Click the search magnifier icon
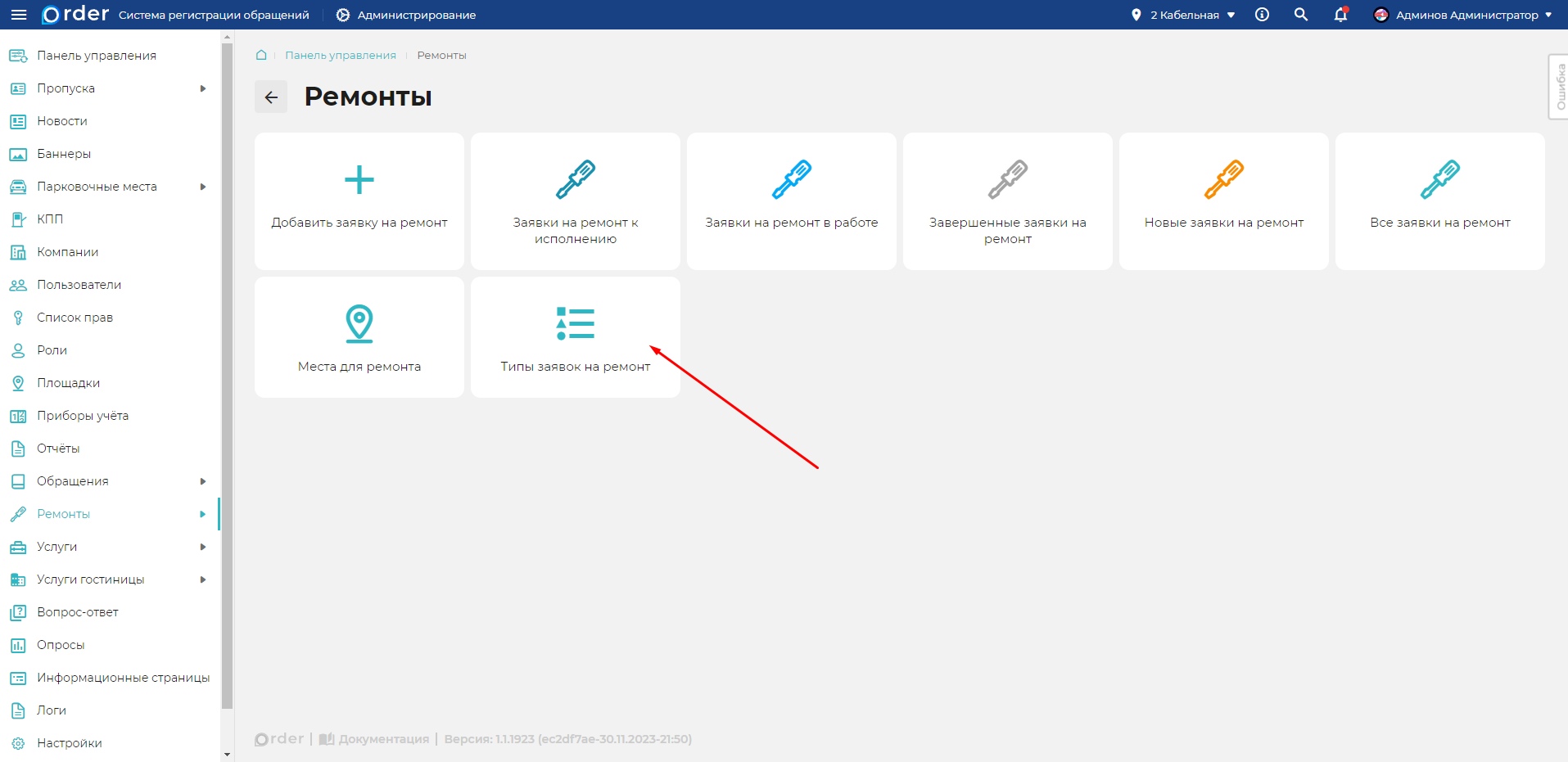The width and height of the screenshot is (1568, 762). pyautogui.click(x=1300, y=15)
